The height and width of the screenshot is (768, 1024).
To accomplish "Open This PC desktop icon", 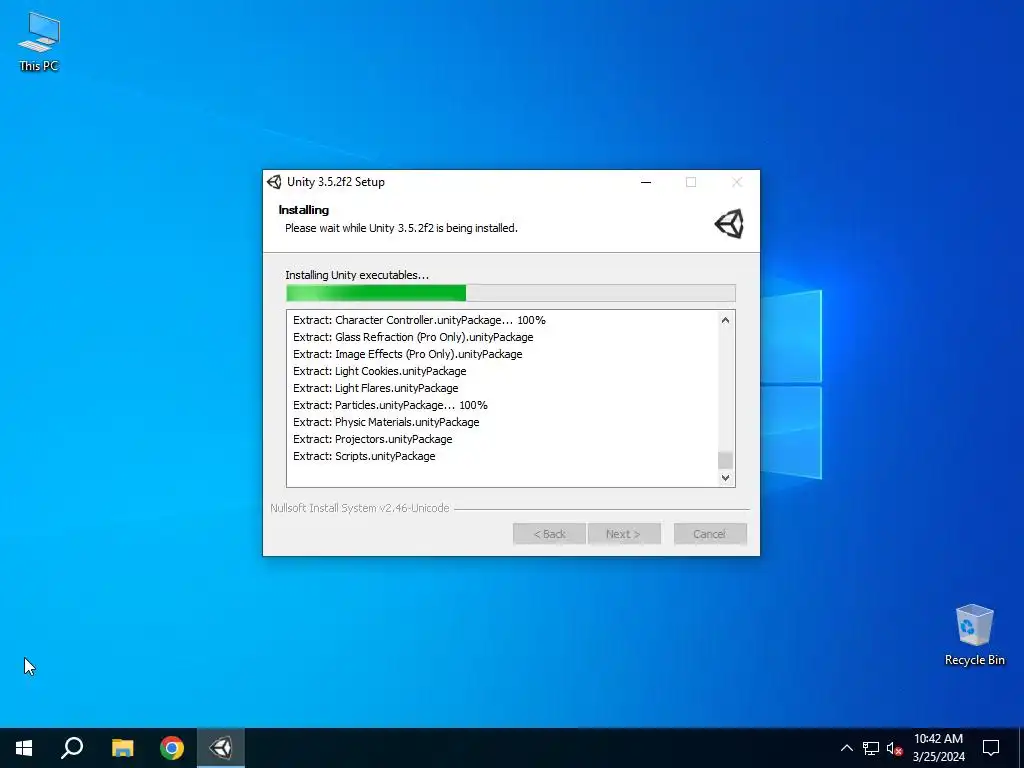I will 39,42.
